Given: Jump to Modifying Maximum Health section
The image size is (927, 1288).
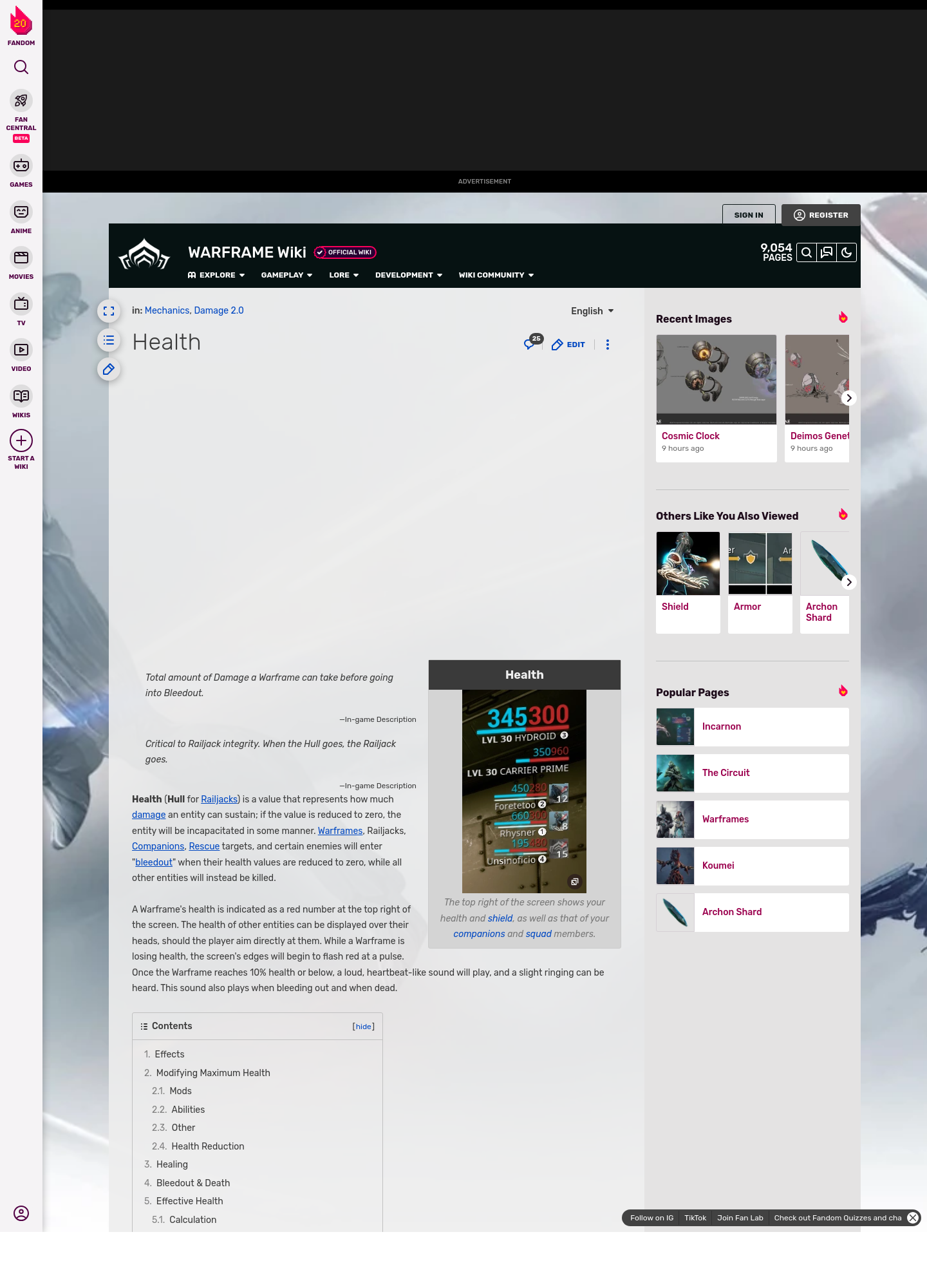Looking at the screenshot, I should [213, 1073].
